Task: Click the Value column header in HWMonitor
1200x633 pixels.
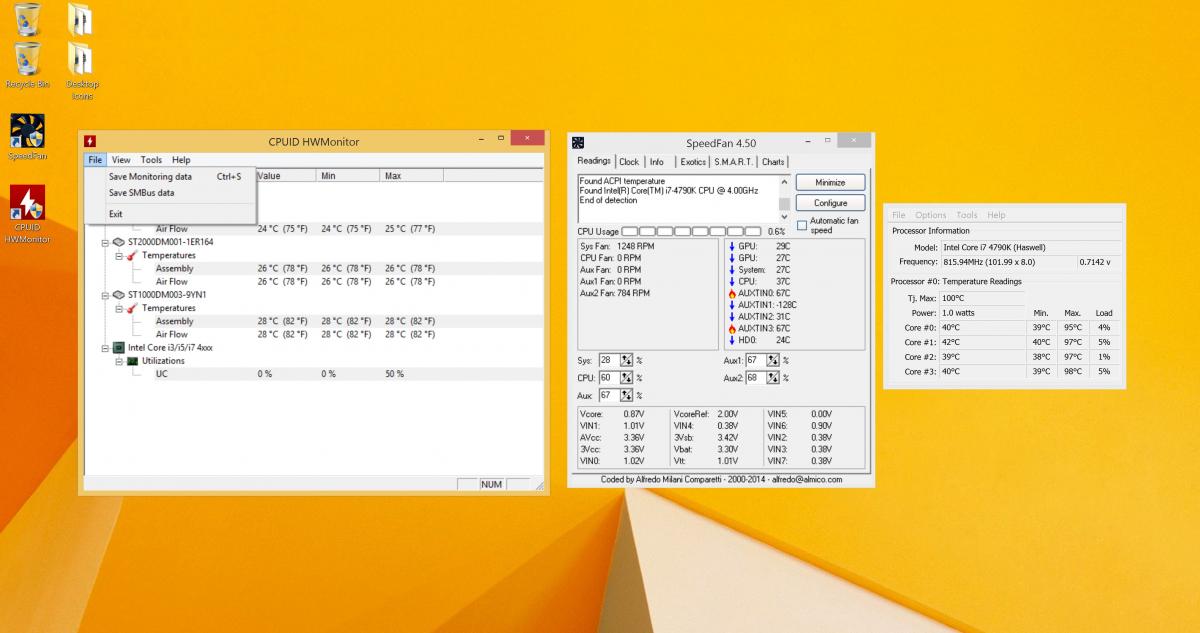Action: (285, 176)
